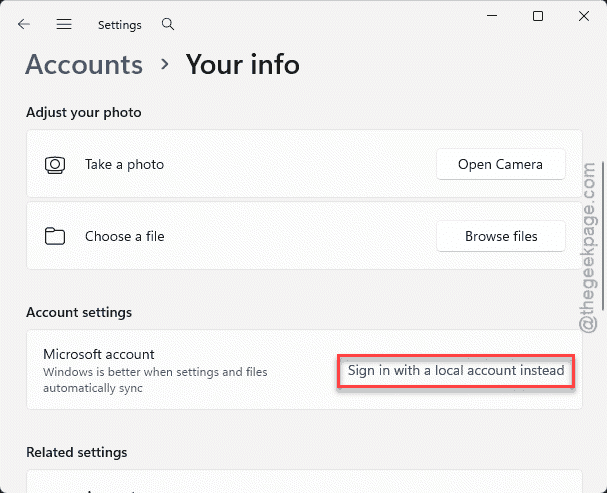Click the vertical scrollbar thumb
607x493 pixels.
point(603,235)
